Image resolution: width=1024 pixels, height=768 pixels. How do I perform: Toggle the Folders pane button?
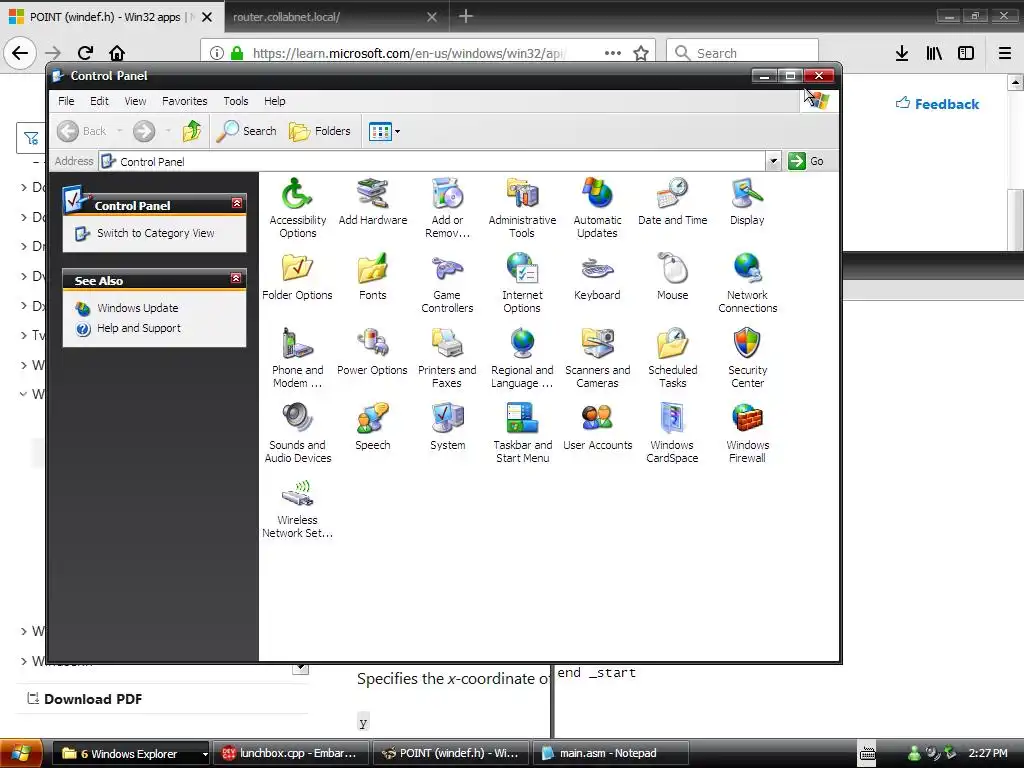tap(320, 131)
